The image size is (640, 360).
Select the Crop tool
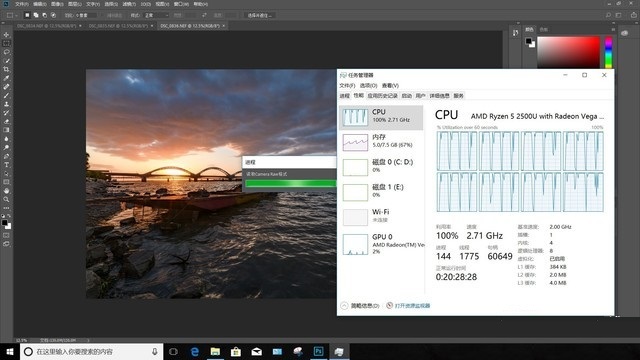(x=6, y=69)
